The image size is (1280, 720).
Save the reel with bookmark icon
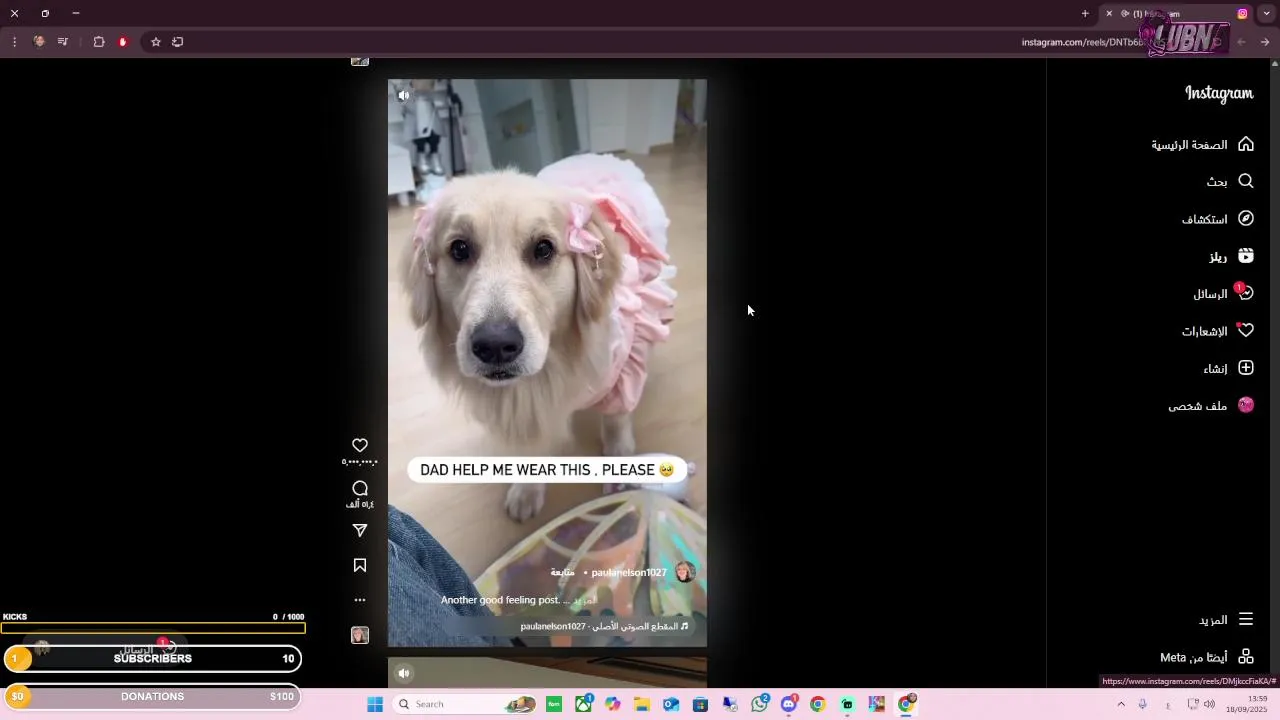360,566
